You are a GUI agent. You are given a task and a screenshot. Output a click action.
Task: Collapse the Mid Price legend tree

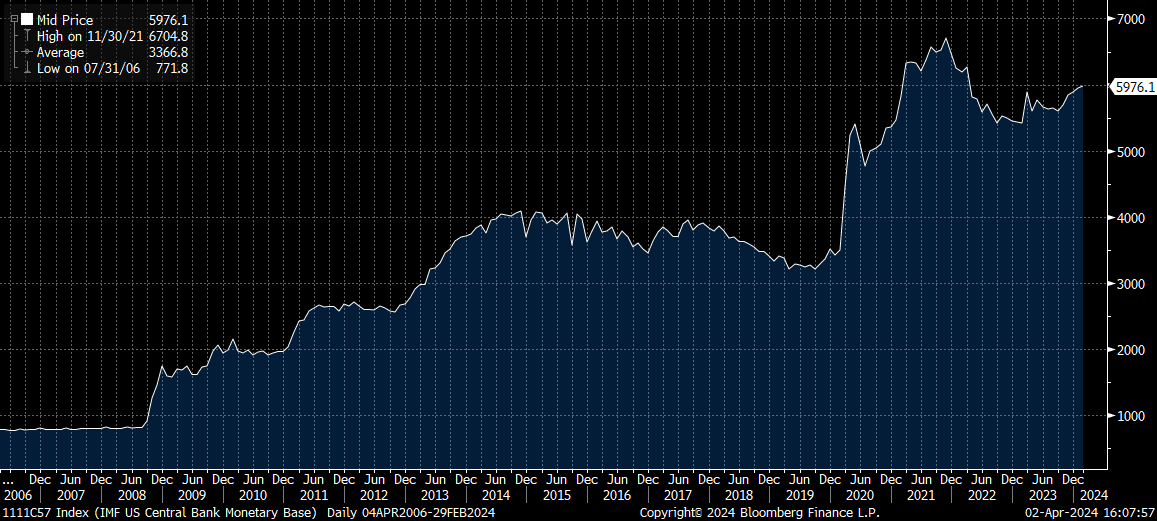[14, 20]
